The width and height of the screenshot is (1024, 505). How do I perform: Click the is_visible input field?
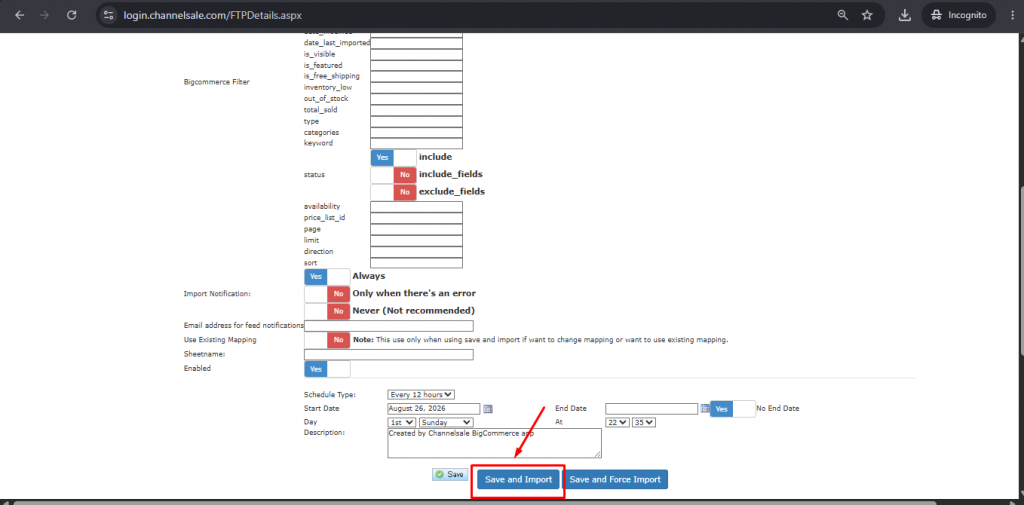417,54
